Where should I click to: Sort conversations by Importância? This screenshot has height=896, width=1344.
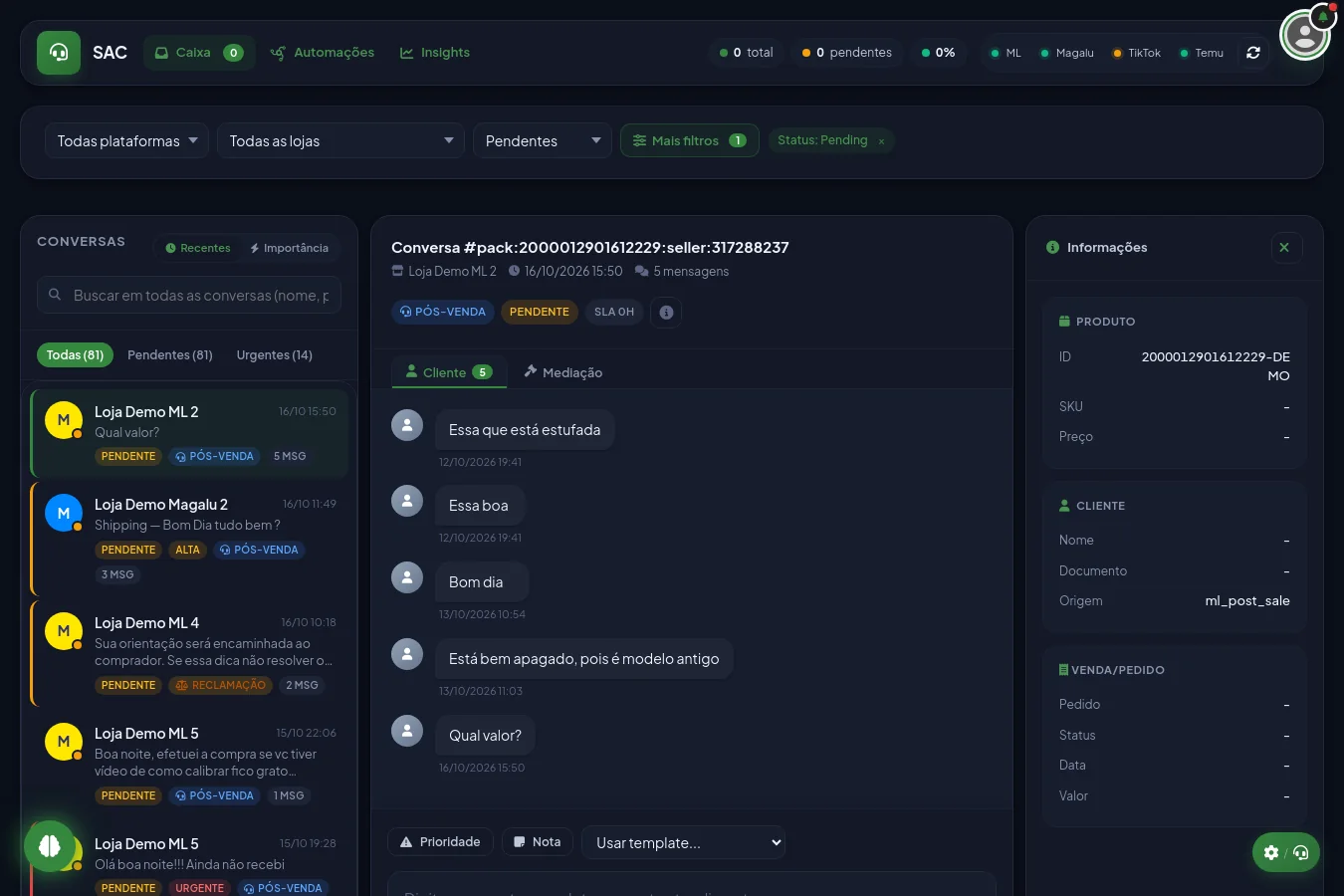pos(289,248)
